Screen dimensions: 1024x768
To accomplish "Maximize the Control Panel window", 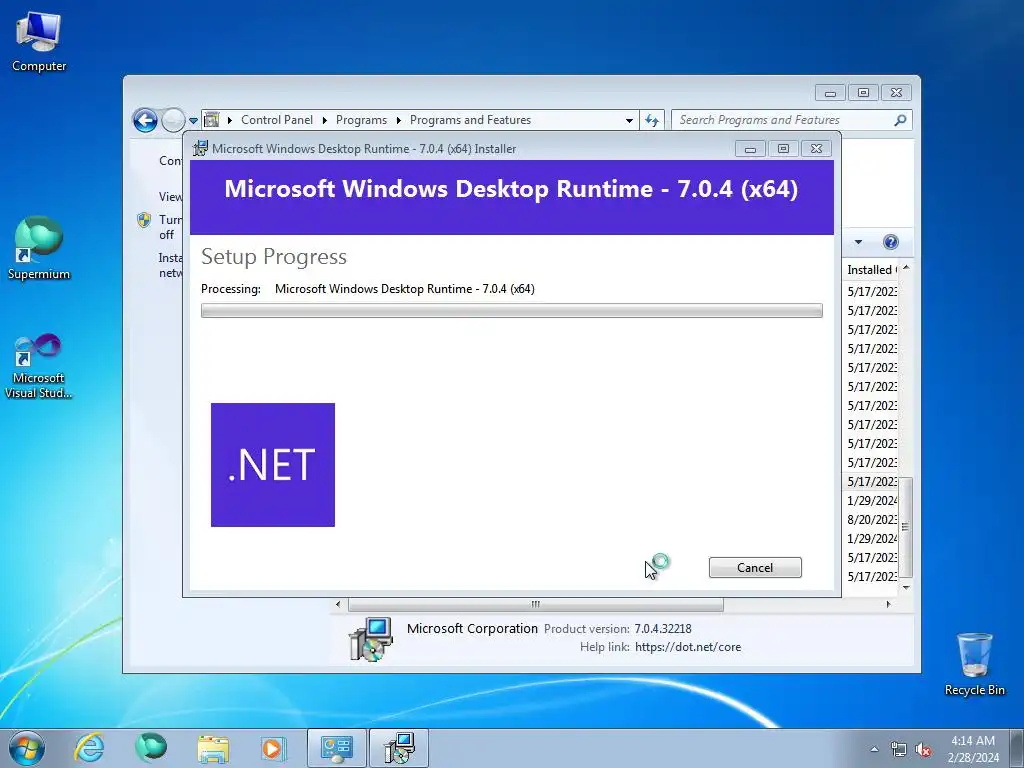I will 863,93.
